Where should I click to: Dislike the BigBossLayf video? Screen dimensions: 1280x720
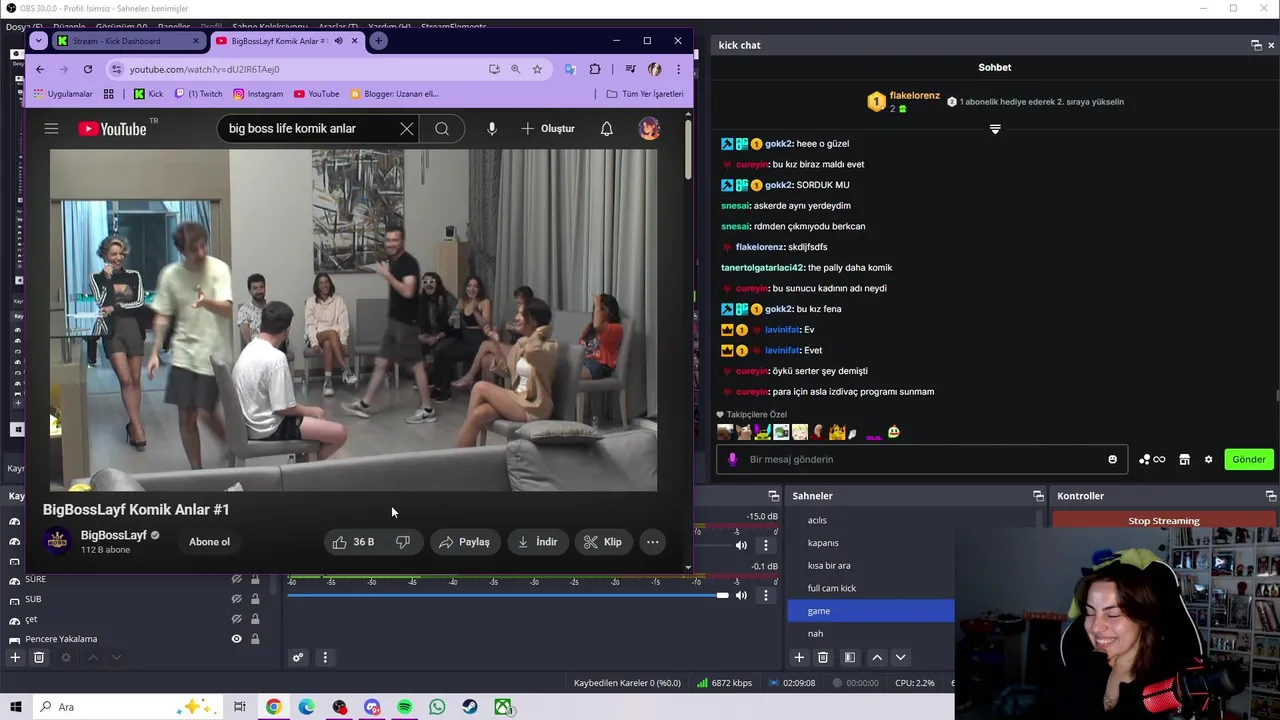click(x=403, y=542)
